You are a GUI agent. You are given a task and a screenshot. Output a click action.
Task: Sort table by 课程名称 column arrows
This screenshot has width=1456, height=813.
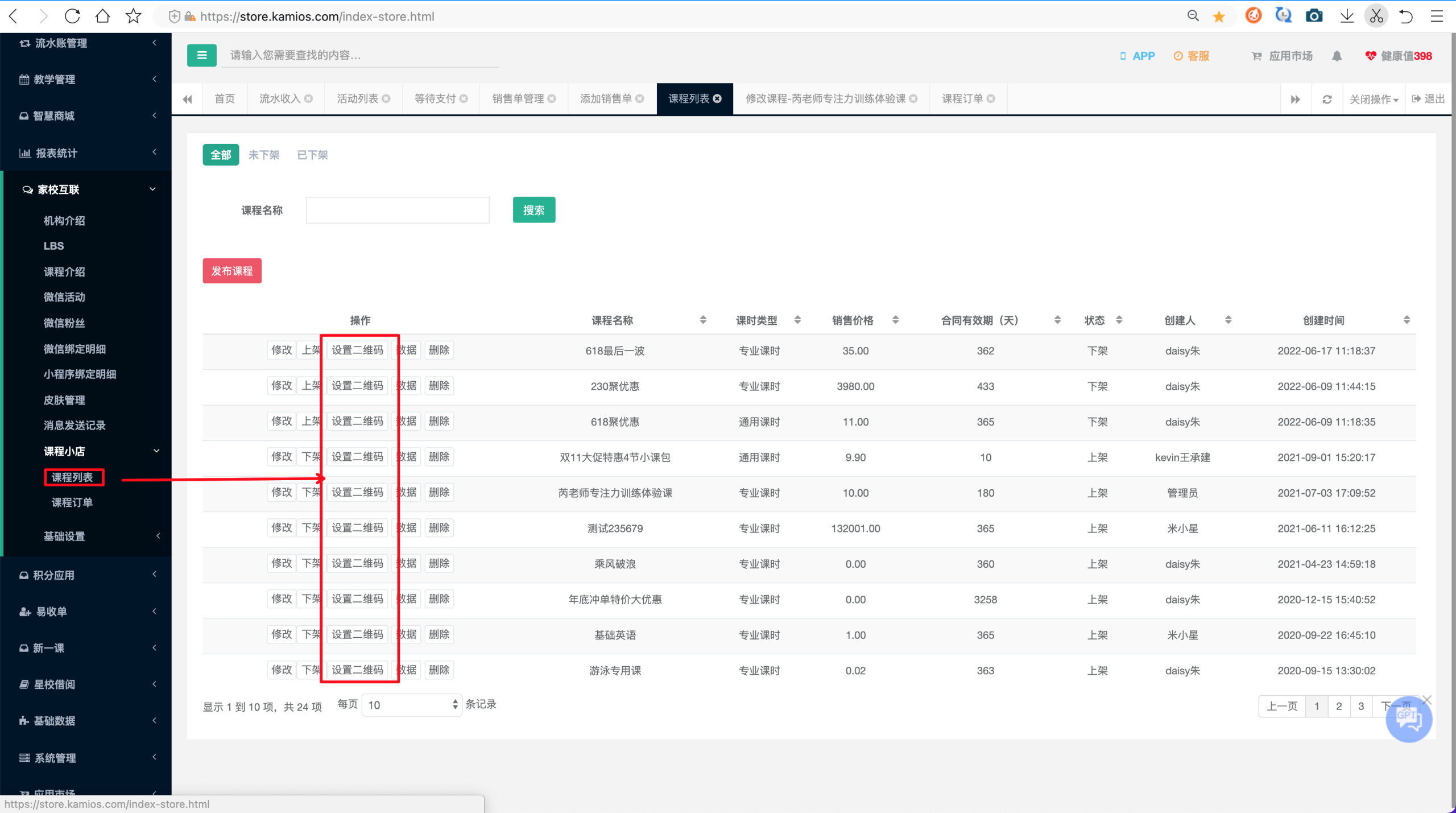(x=703, y=320)
